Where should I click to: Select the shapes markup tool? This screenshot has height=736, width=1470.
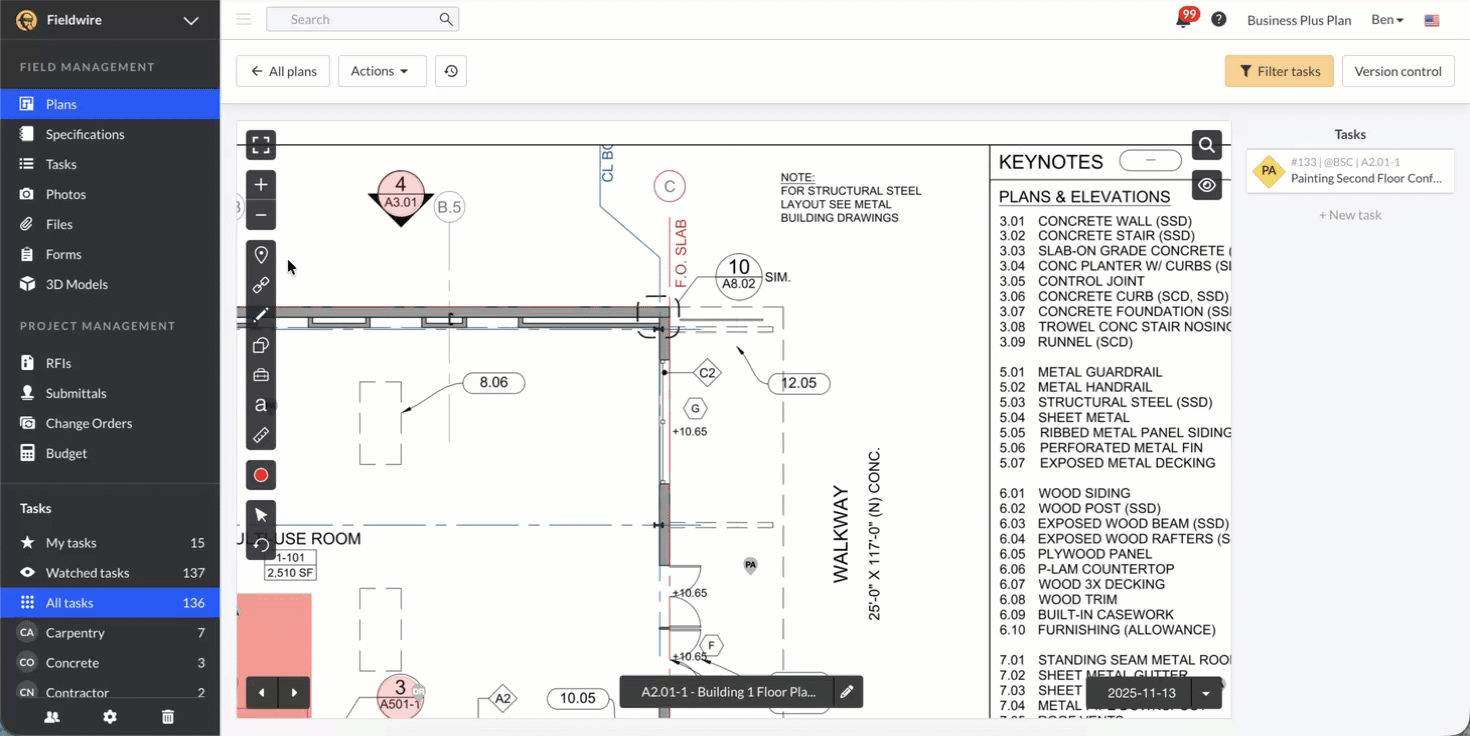point(261,345)
